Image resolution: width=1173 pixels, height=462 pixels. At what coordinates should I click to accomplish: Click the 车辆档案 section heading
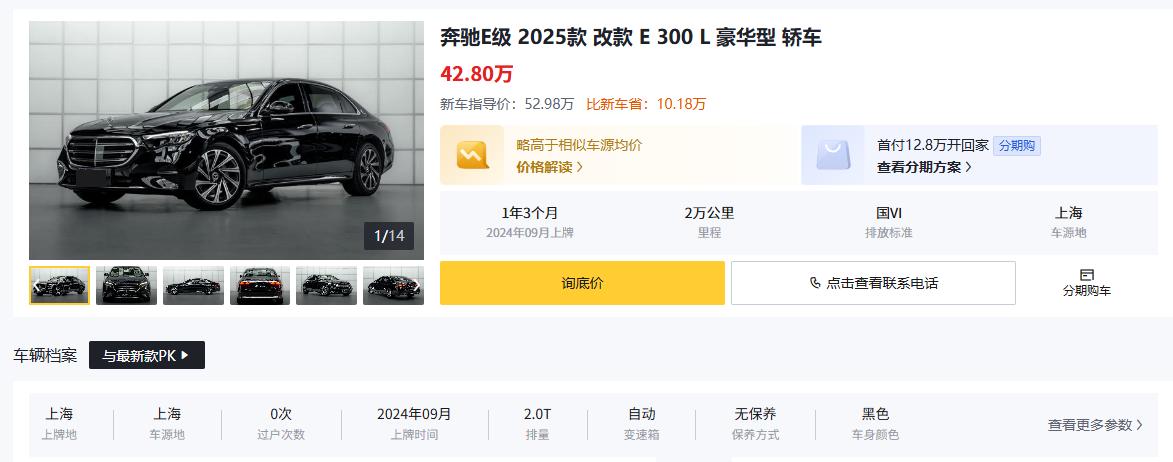[45, 355]
